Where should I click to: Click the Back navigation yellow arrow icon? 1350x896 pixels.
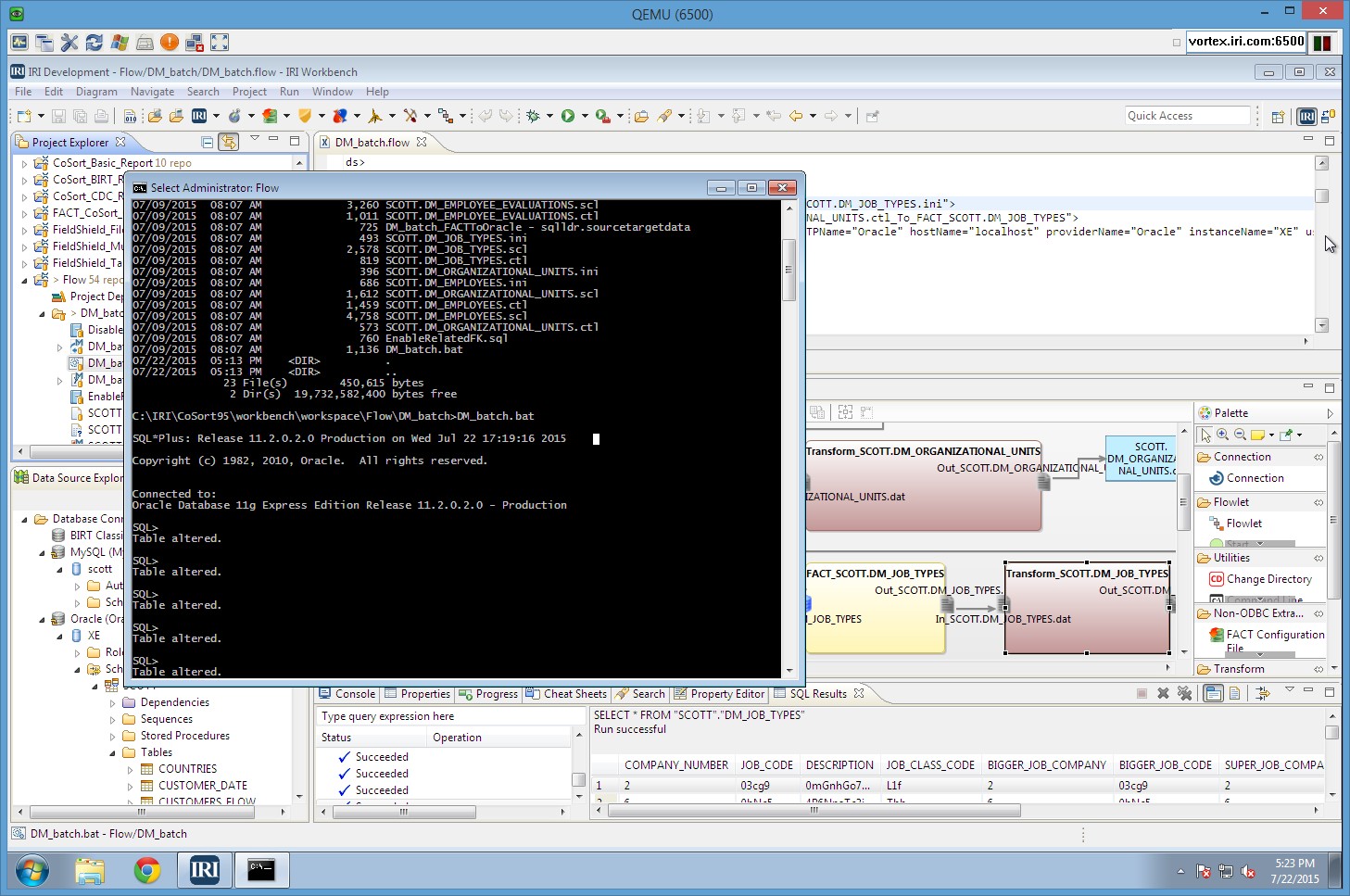[x=796, y=116]
